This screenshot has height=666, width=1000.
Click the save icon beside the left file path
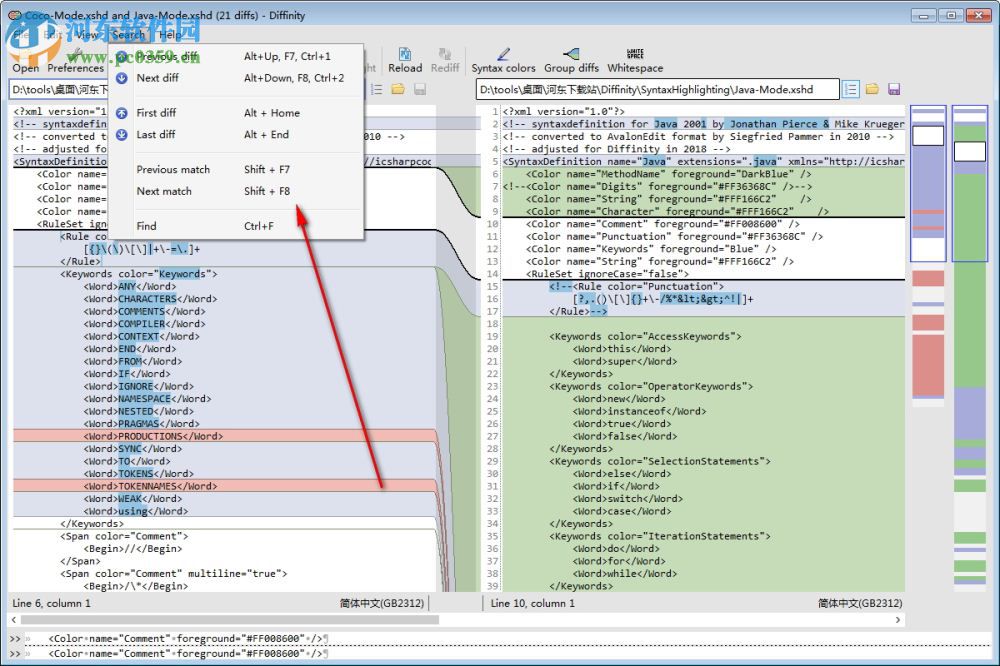click(419, 90)
